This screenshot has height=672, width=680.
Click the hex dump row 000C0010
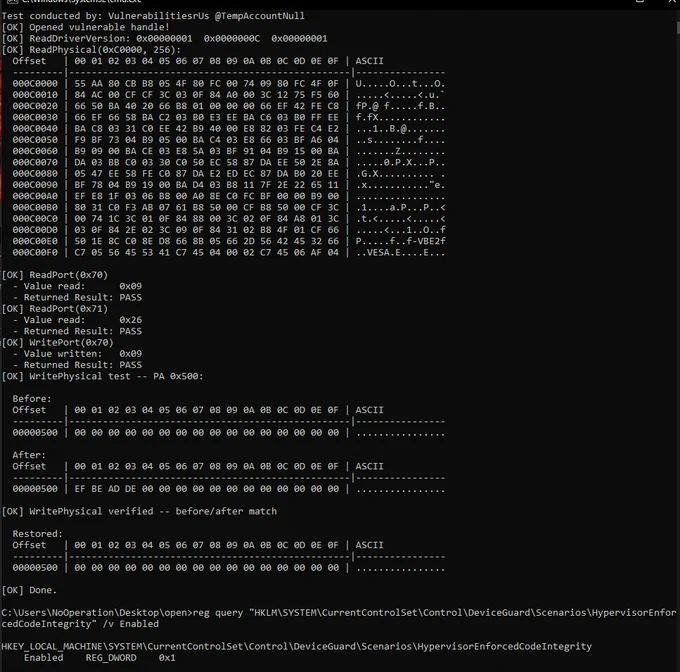tap(229, 95)
